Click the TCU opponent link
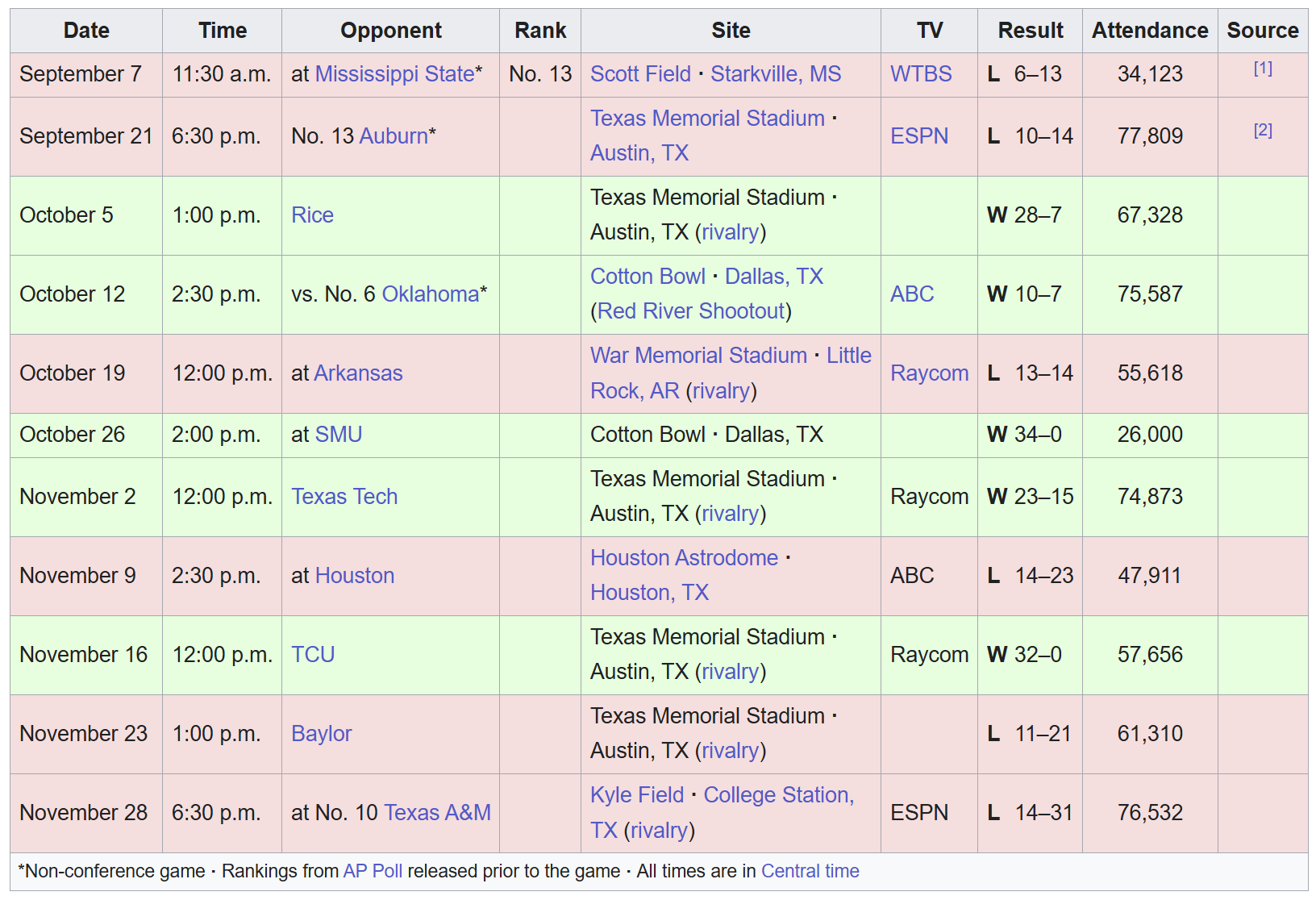 pyautogui.click(x=313, y=655)
